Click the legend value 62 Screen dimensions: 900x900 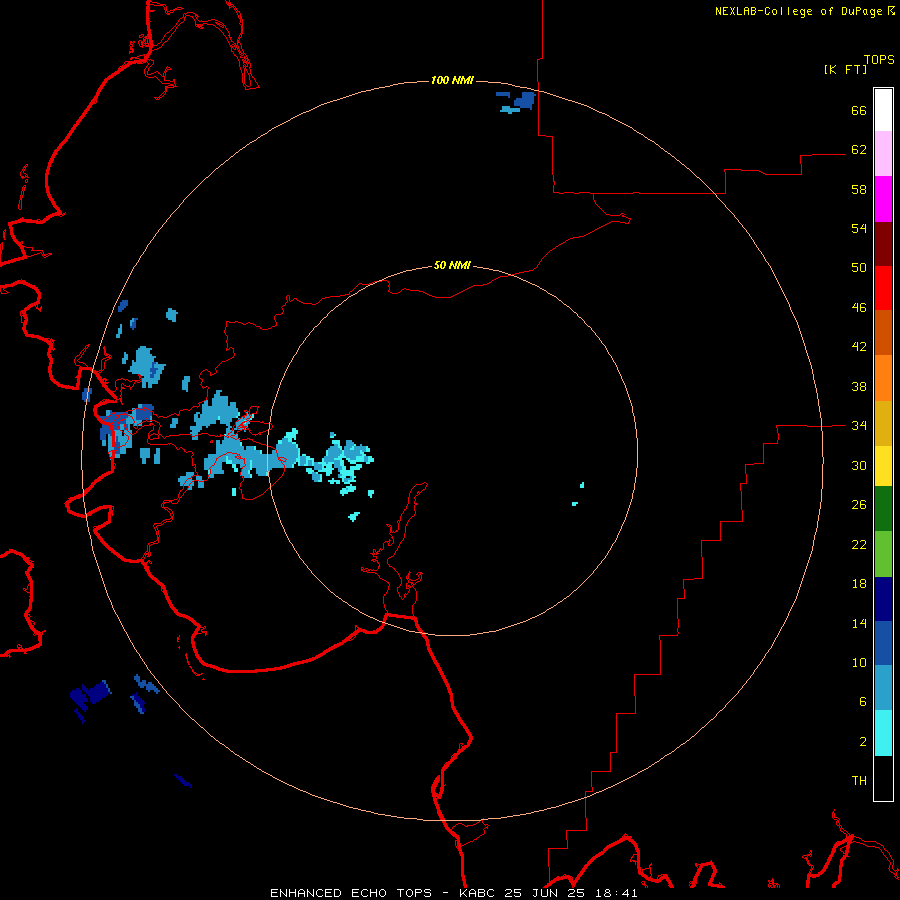[859, 150]
